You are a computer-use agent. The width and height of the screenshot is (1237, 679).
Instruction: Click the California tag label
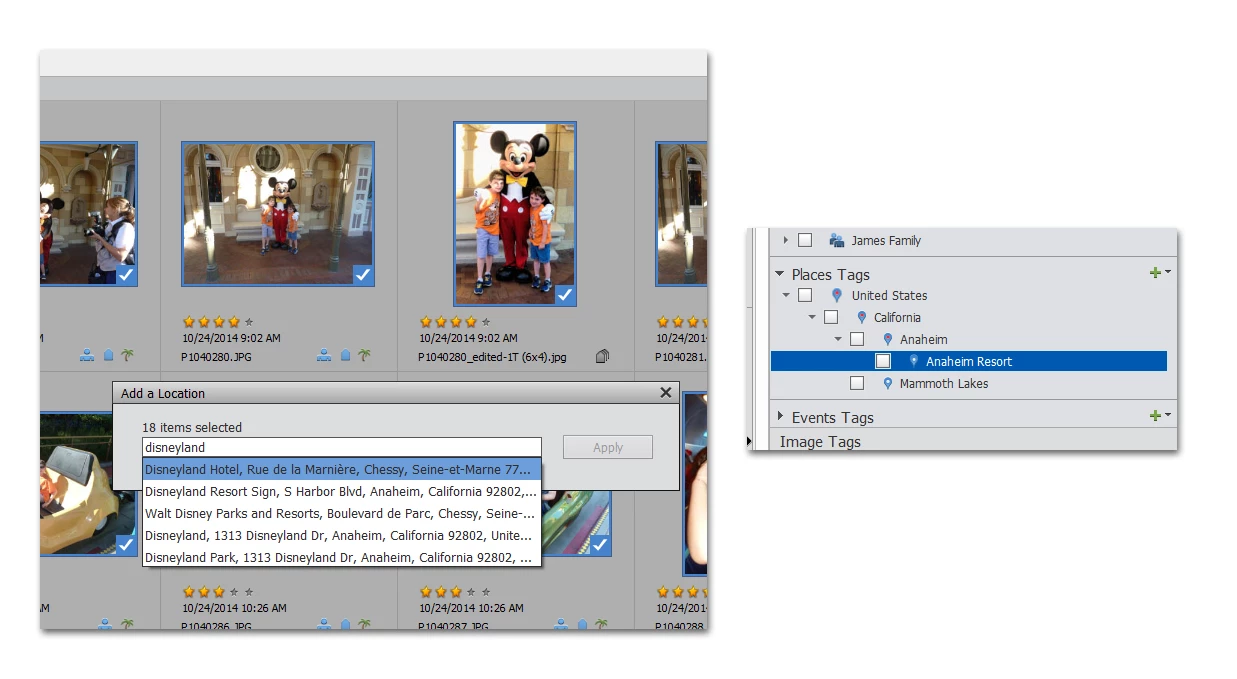click(x=897, y=318)
